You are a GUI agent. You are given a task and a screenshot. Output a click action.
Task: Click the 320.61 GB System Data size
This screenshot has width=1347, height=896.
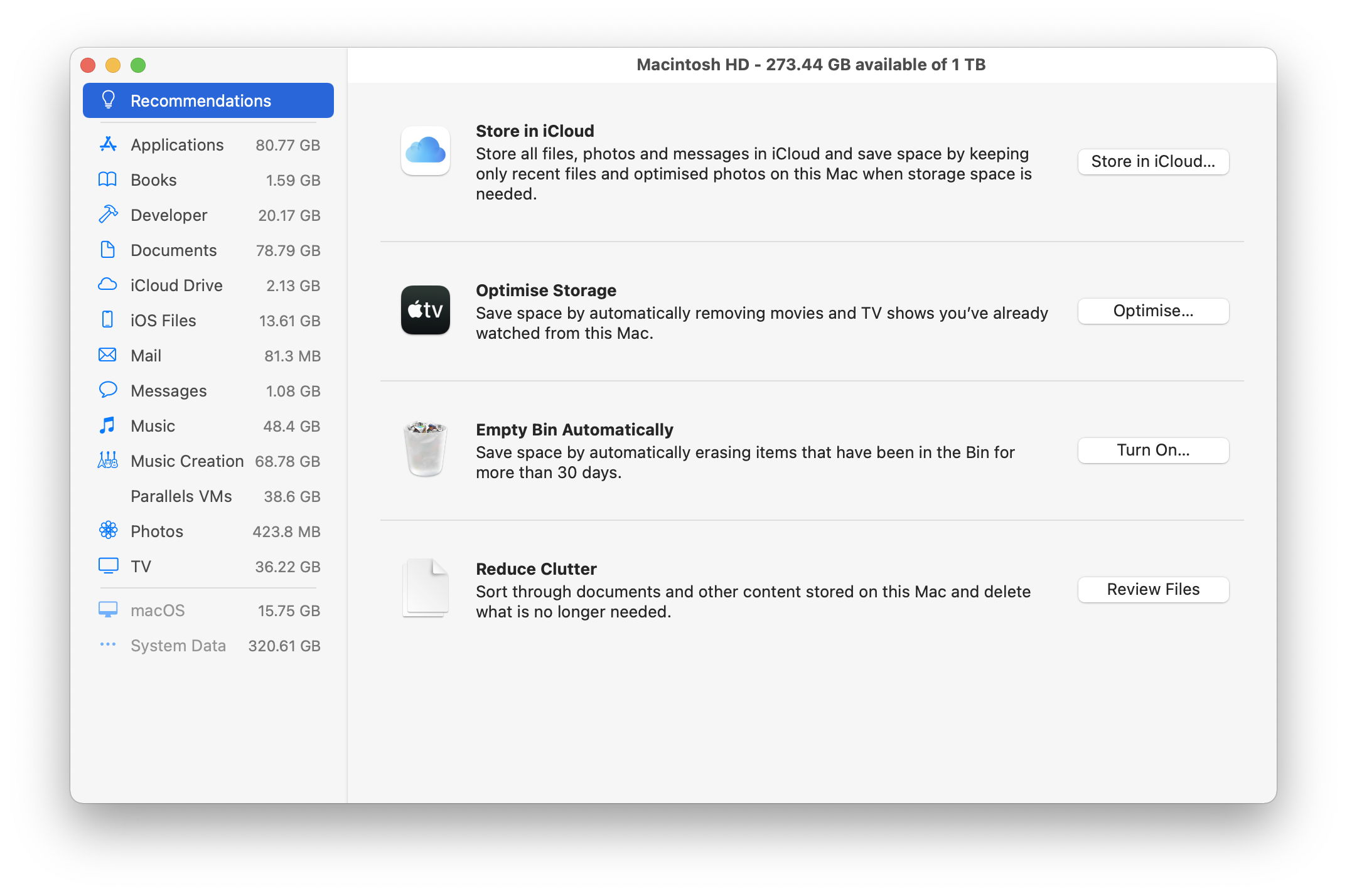tap(284, 646)
